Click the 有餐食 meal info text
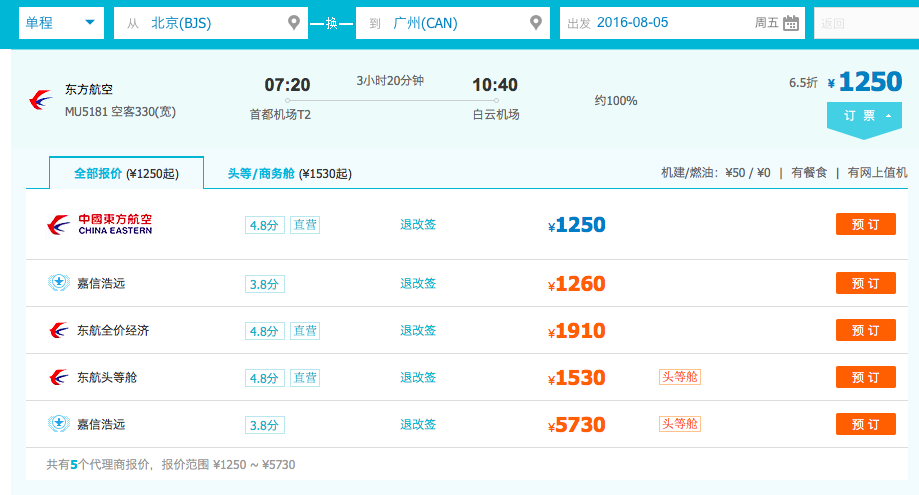The image size is (919, 495). (x=809, y=172)
